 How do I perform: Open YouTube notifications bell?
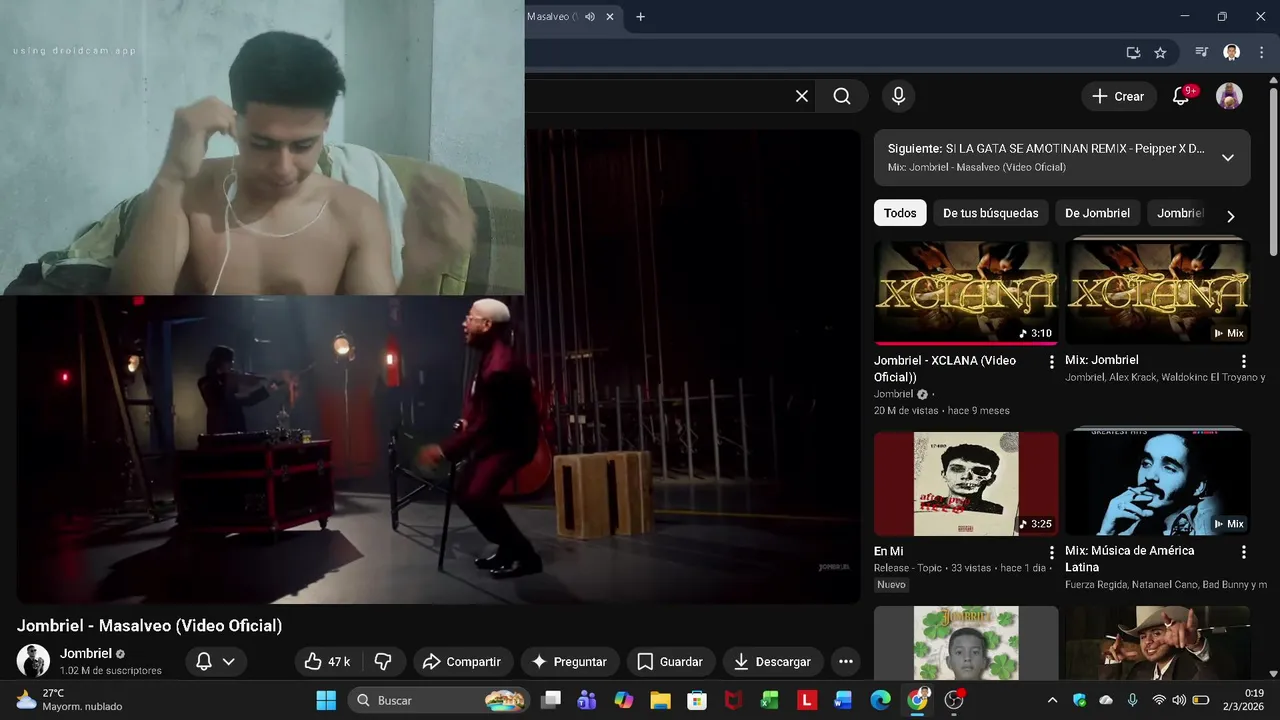click(x=1181, y=96)
